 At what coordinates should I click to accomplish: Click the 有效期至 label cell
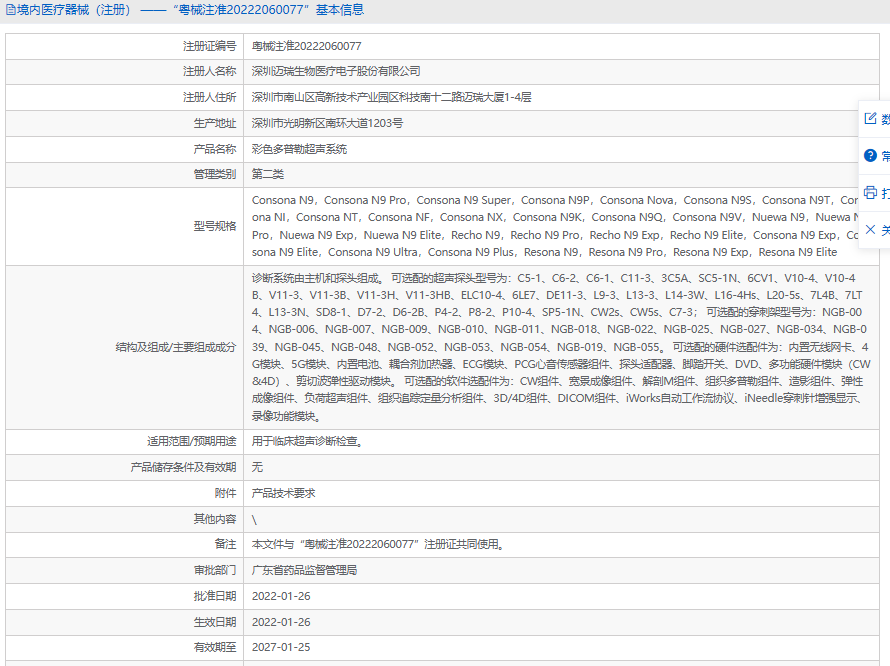[x=124, y=647]
